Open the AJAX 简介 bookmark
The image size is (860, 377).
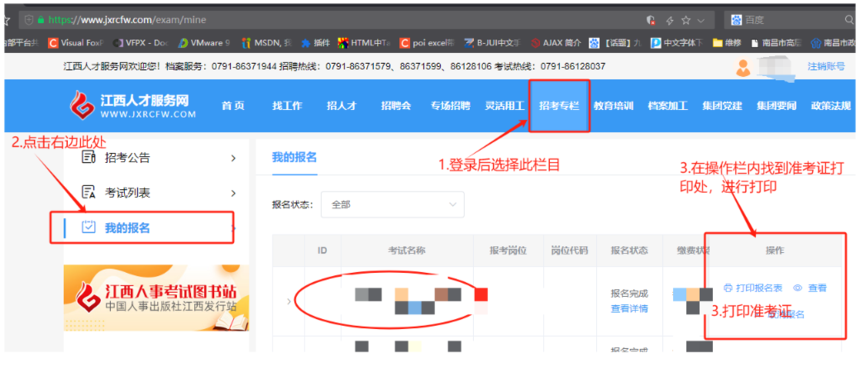tap(555, 43)
